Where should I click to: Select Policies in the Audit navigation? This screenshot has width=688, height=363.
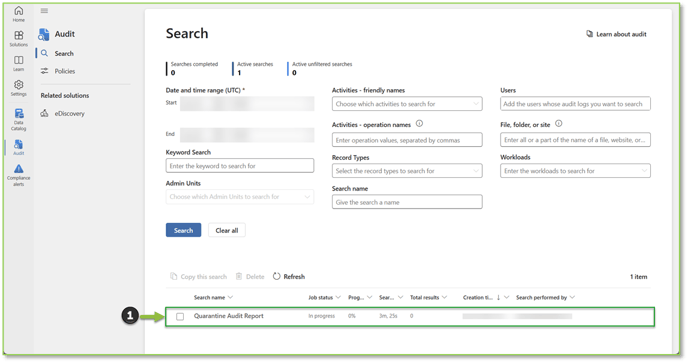pyautogui.click(x=64, y=71)
